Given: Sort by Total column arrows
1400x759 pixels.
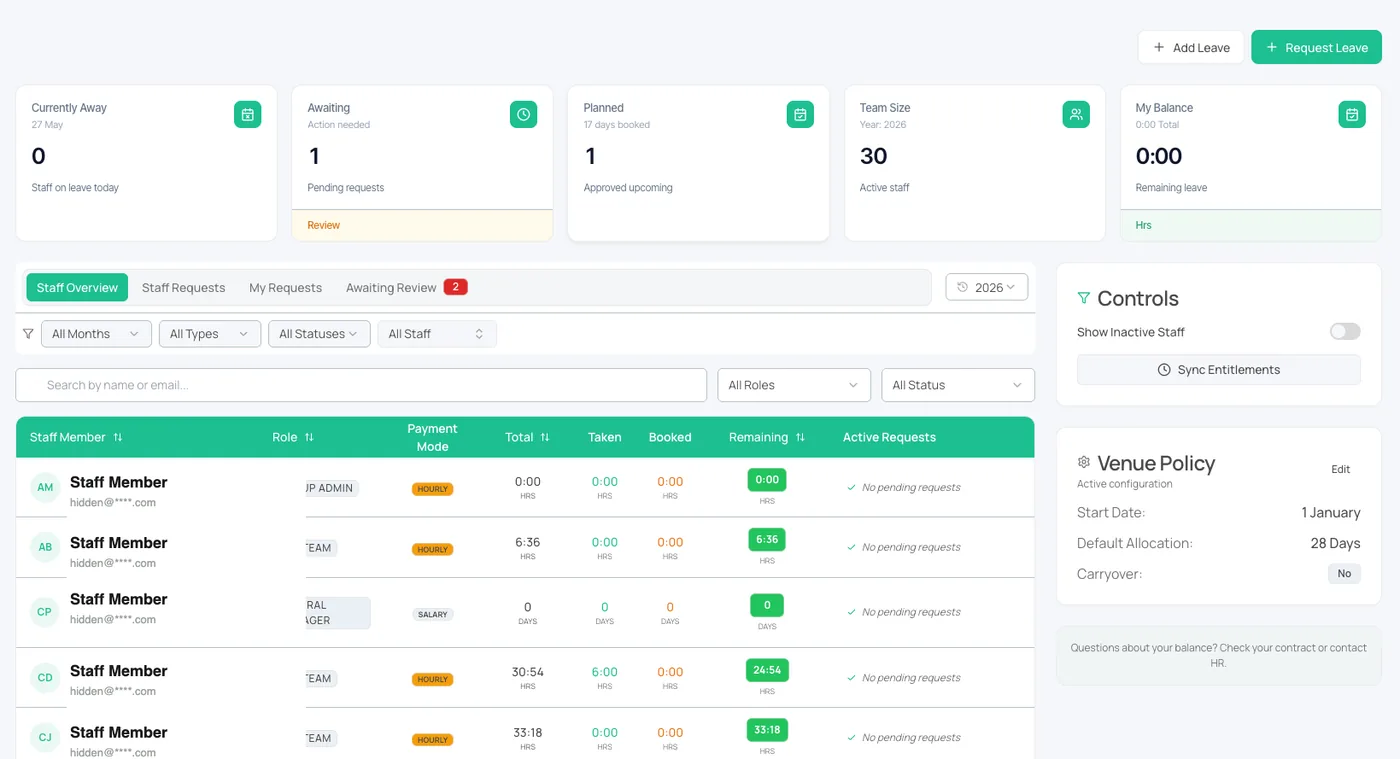Looking at the screenshot, I should 545,437.
